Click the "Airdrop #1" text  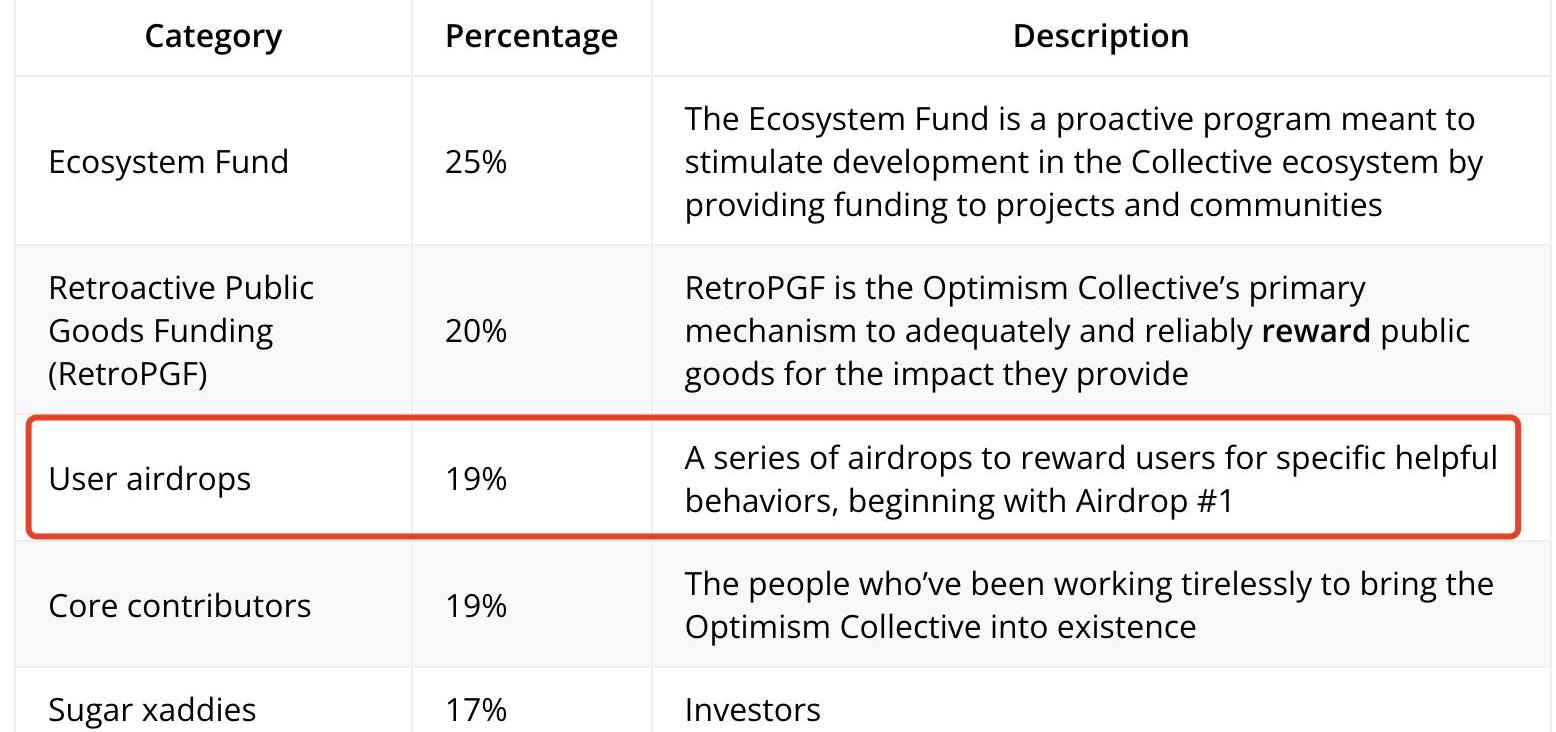[x=1154, y=500]
